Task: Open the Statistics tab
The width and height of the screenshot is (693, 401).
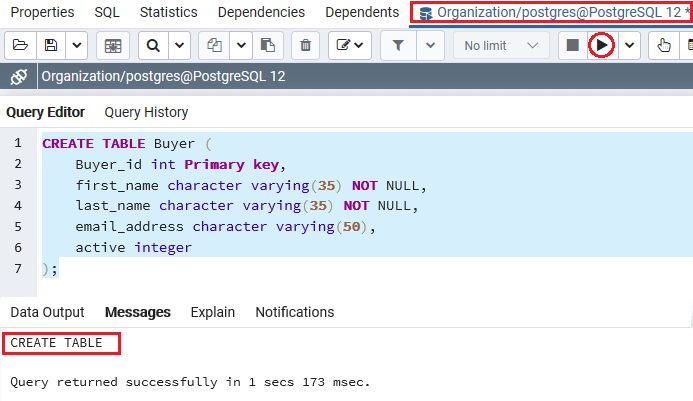Action: point(168,12)
